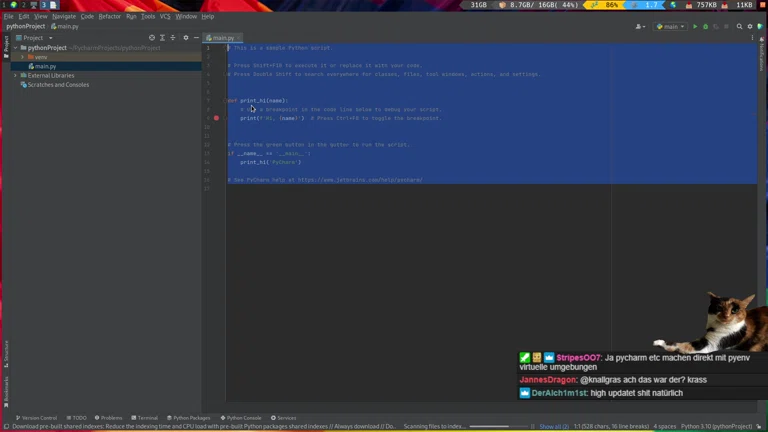Select main.py in the project tree

[x=45, y=66]
